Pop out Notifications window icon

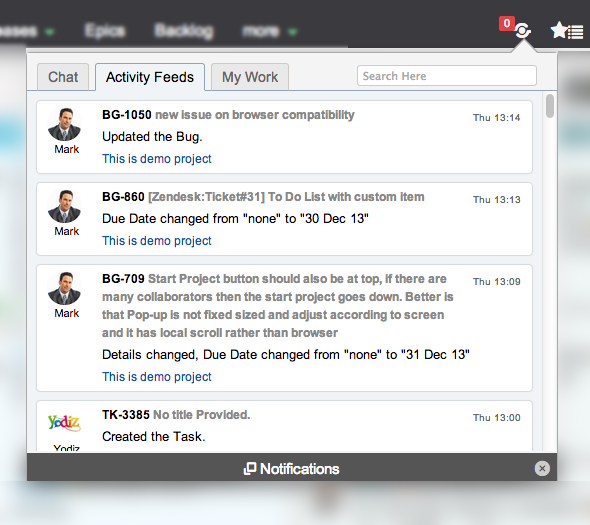(x=250, y=469)
